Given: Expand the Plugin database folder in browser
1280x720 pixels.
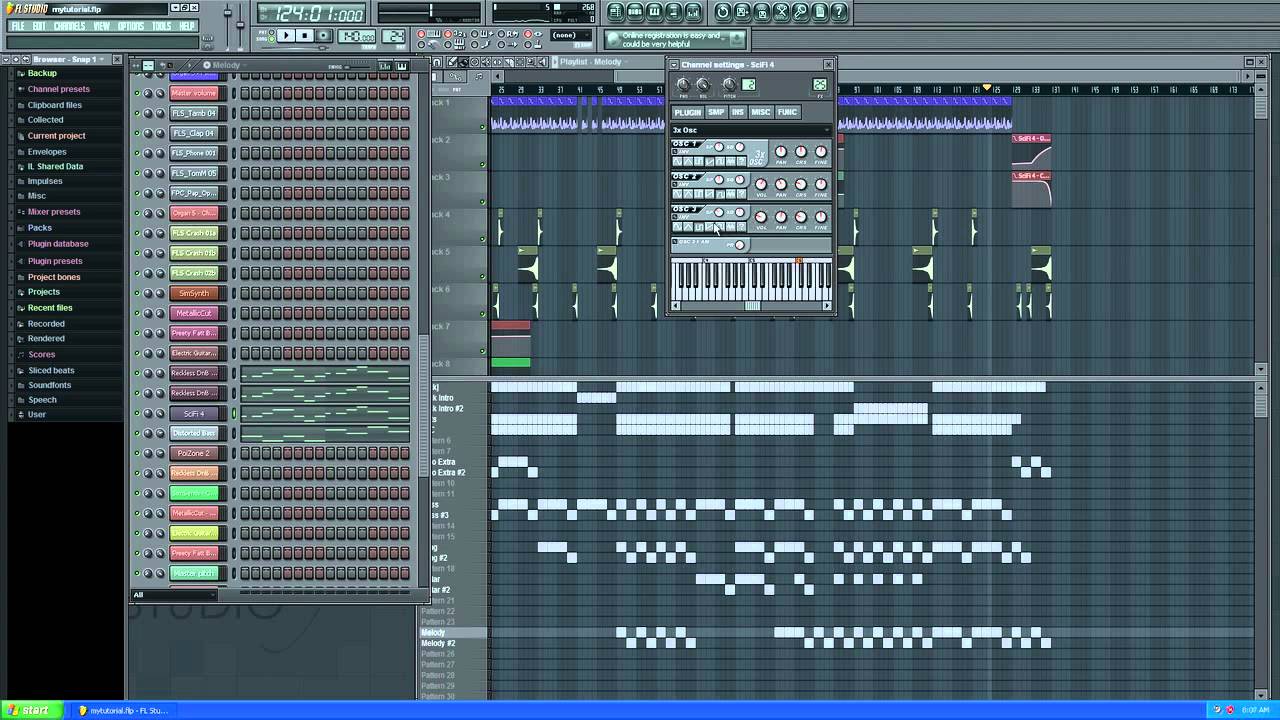Looking at the screenshot, I should click(x=58, y=243).
